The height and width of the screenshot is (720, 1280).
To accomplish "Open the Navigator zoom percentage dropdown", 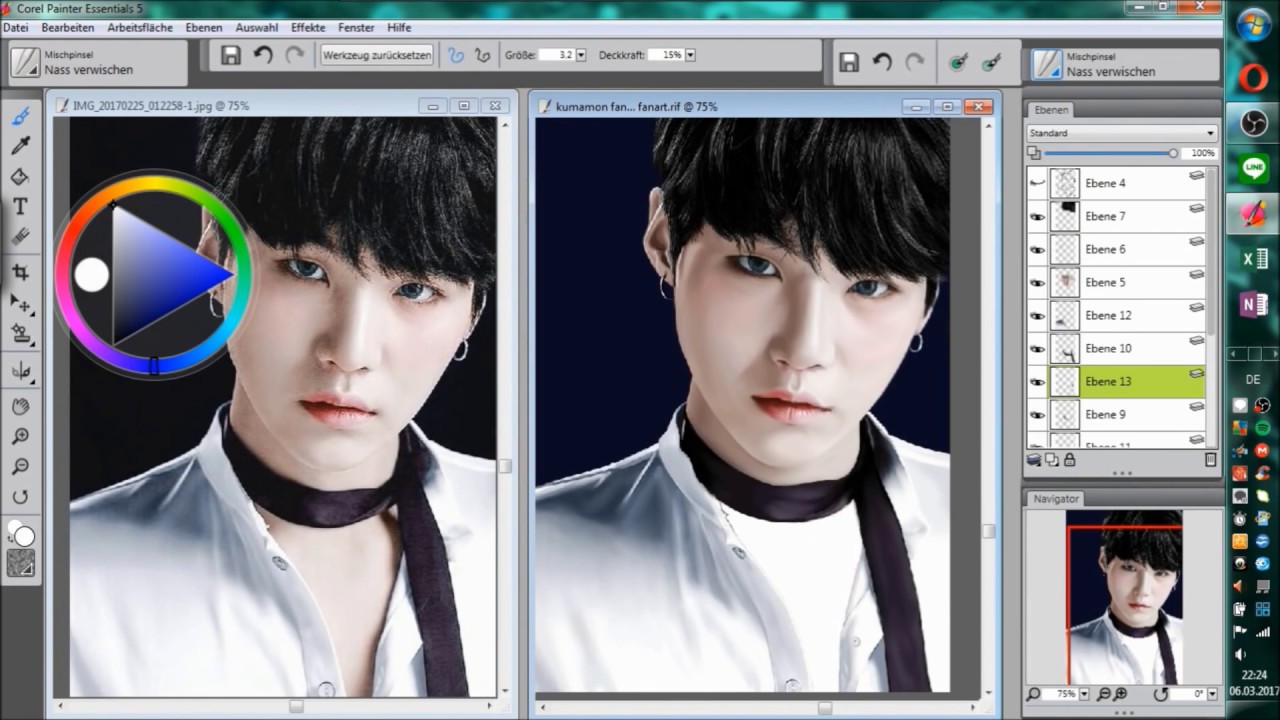I will click(1085, 694).
